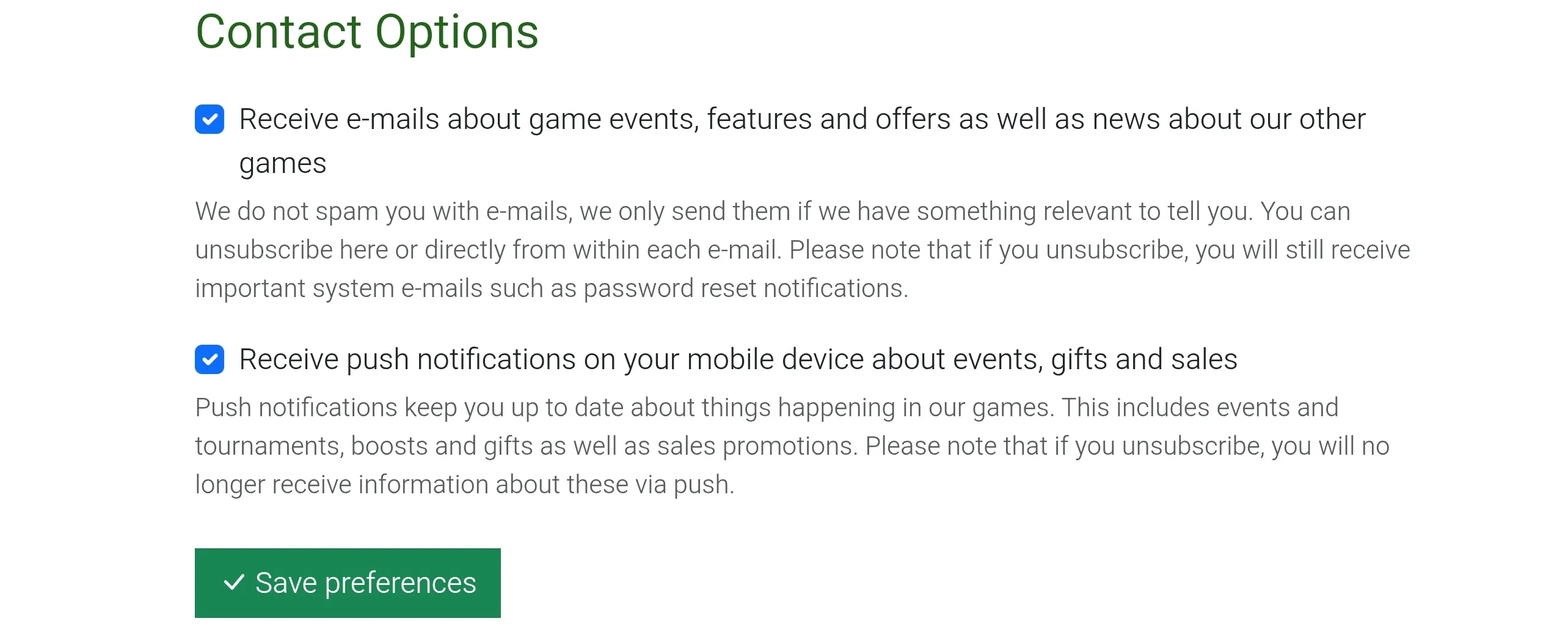1568x632 pixels.
Task: Uncheck the push notifications checkbox
Action: click(x=210, y=359)
